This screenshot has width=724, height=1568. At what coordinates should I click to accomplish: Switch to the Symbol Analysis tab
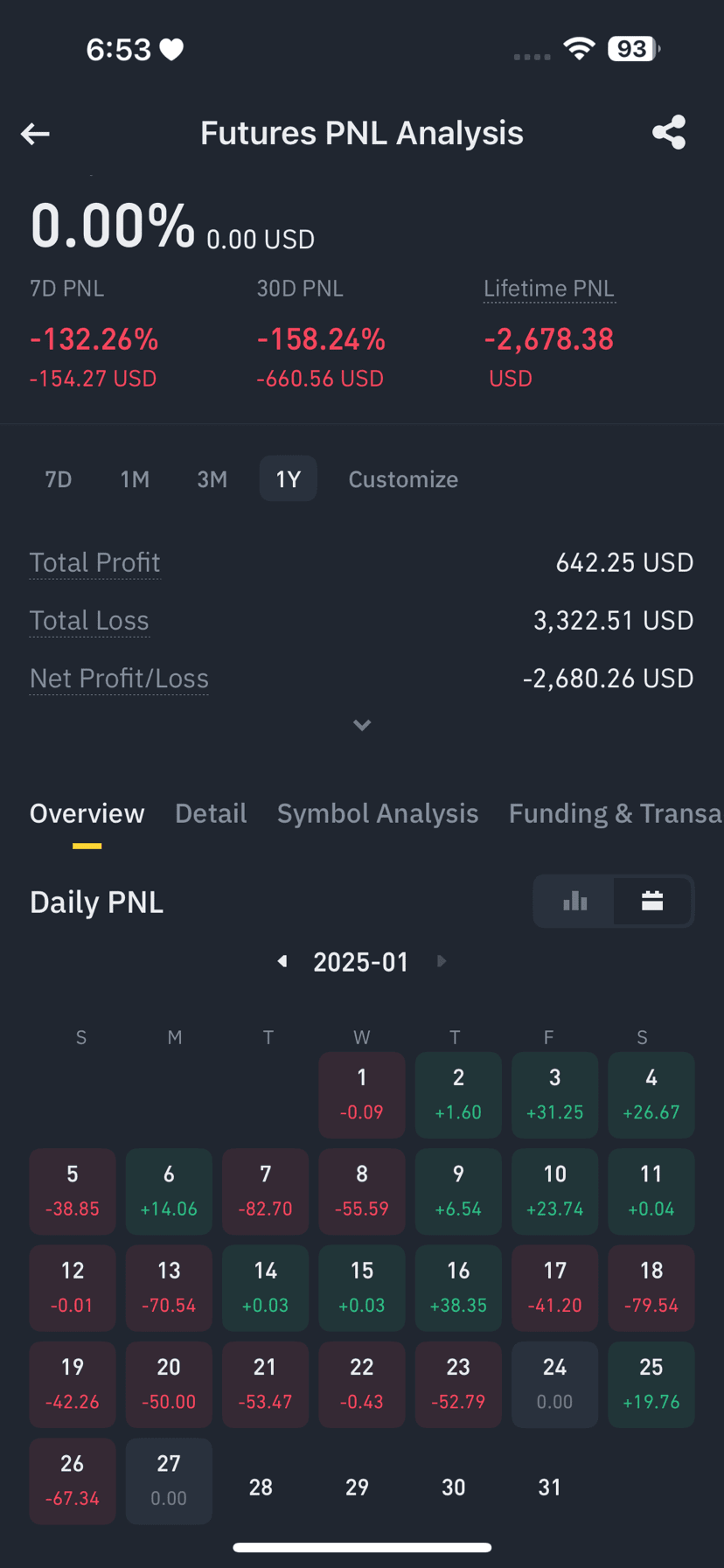(378, 813)
